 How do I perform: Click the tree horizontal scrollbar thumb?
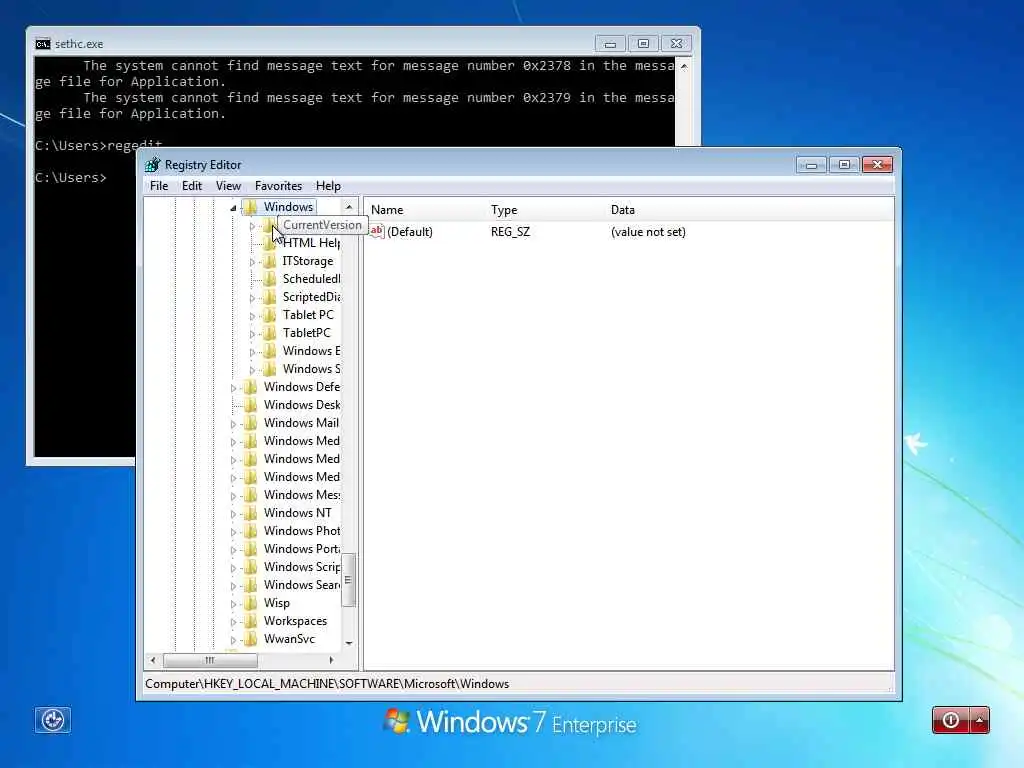point(210,660)
